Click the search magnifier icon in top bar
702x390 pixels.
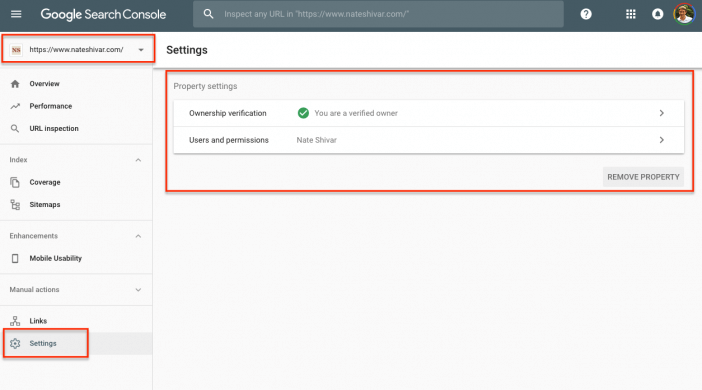click(x=208, y=14)
